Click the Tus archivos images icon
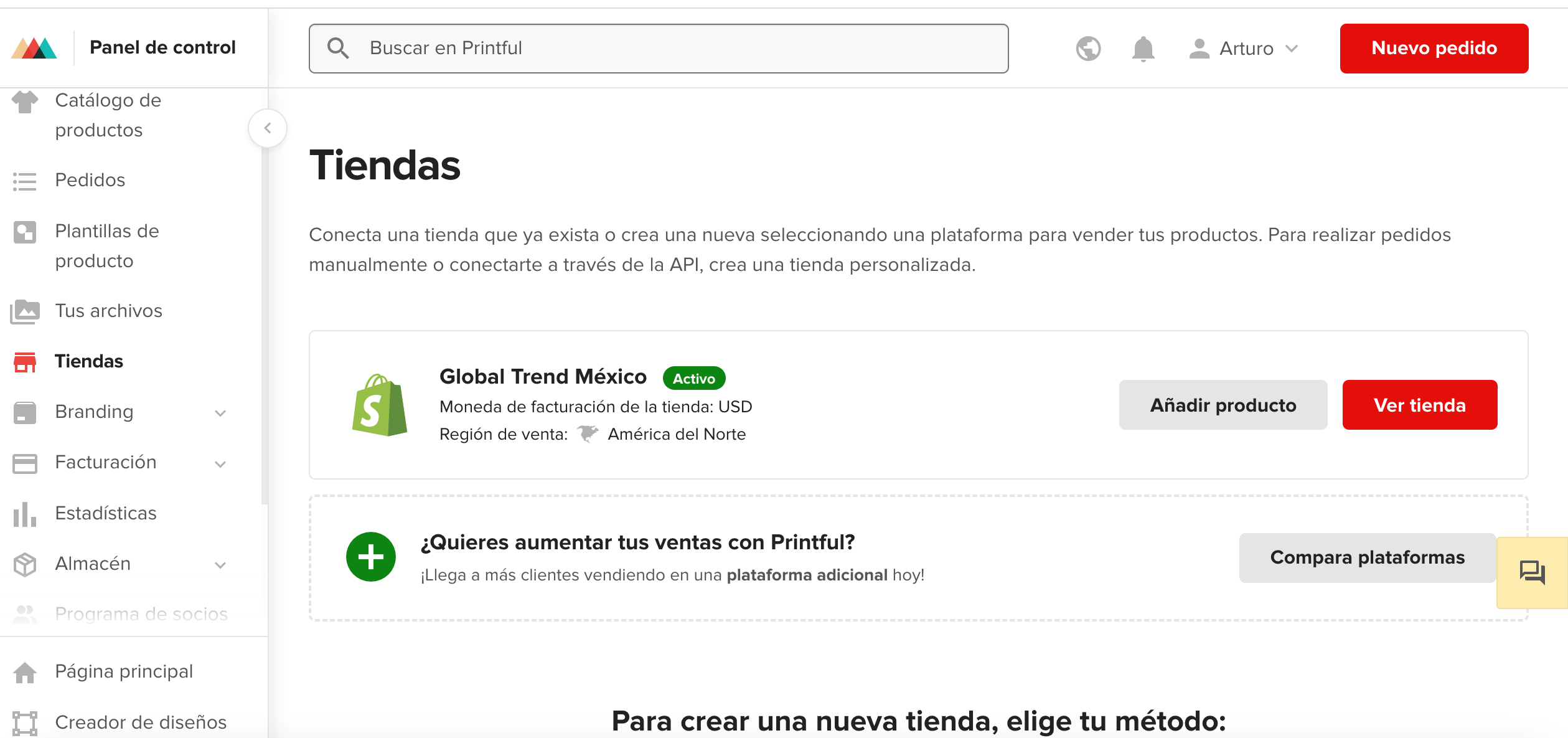Viewport: 1568px width, 738px height. 25,311
